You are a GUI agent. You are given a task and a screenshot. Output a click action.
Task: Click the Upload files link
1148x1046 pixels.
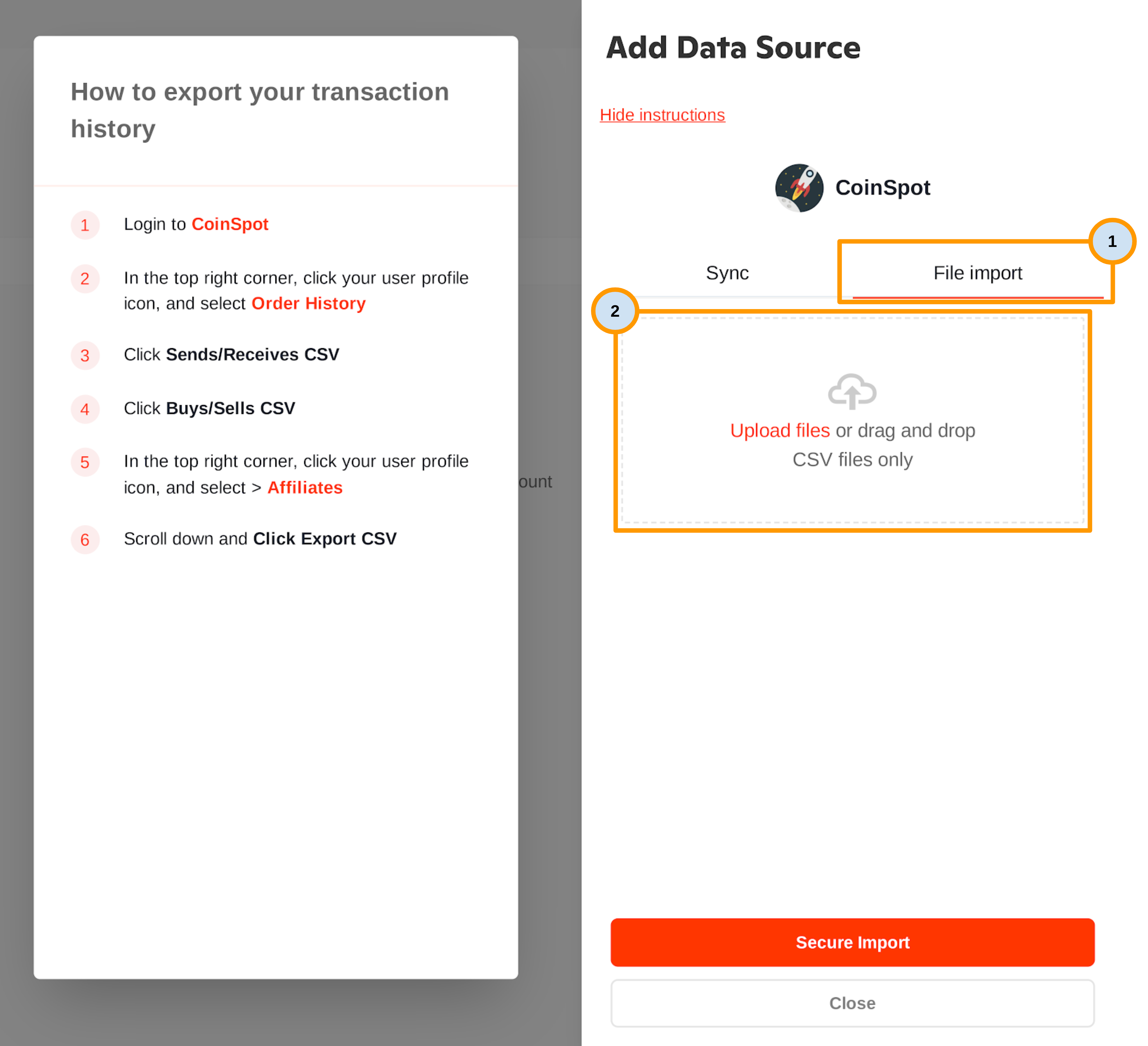pos(780,430)
